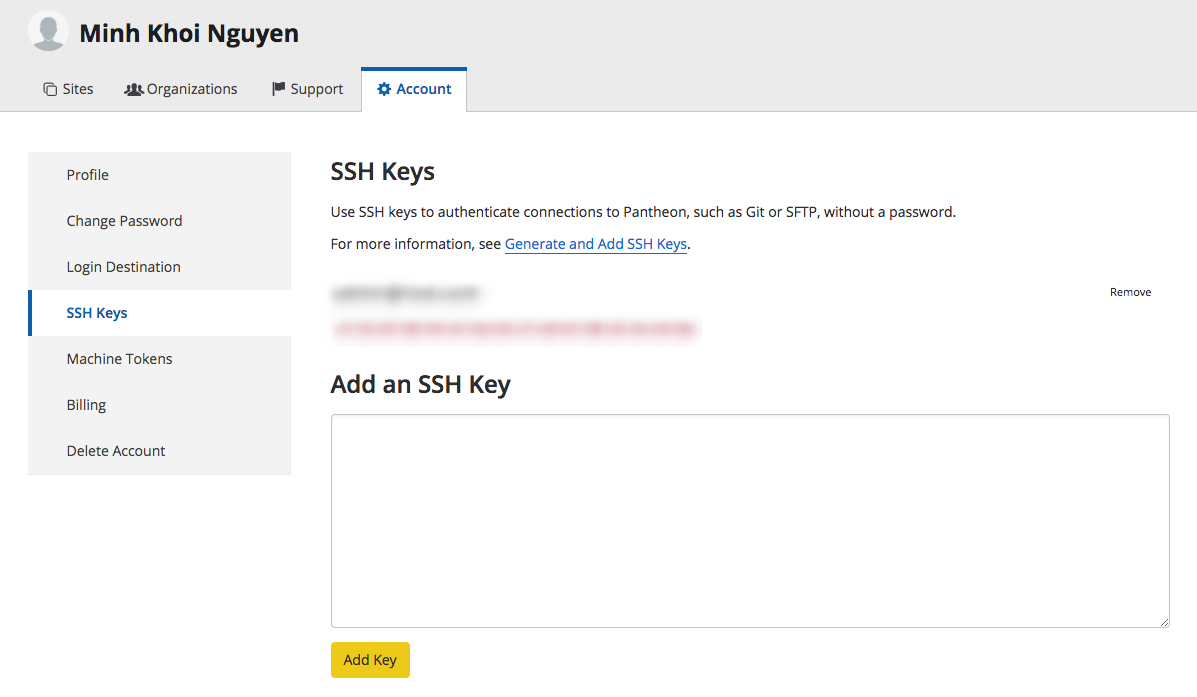Screen dimensions: 1197x697
Task: Open the Sites tab
Action: click(x=68, y=89)
